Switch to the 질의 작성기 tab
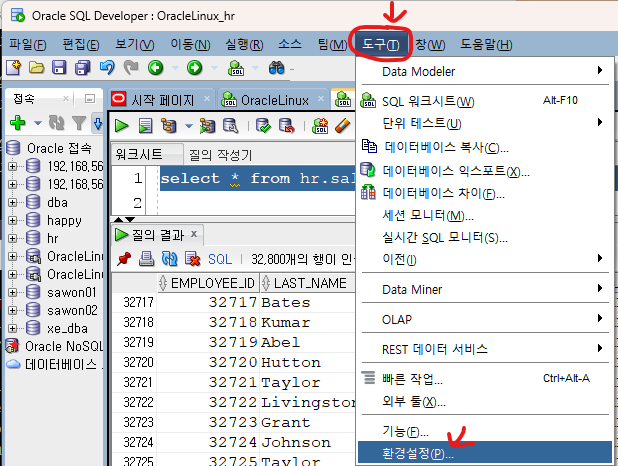The width and height of the screenshot is (618, 466). point(221,155)
